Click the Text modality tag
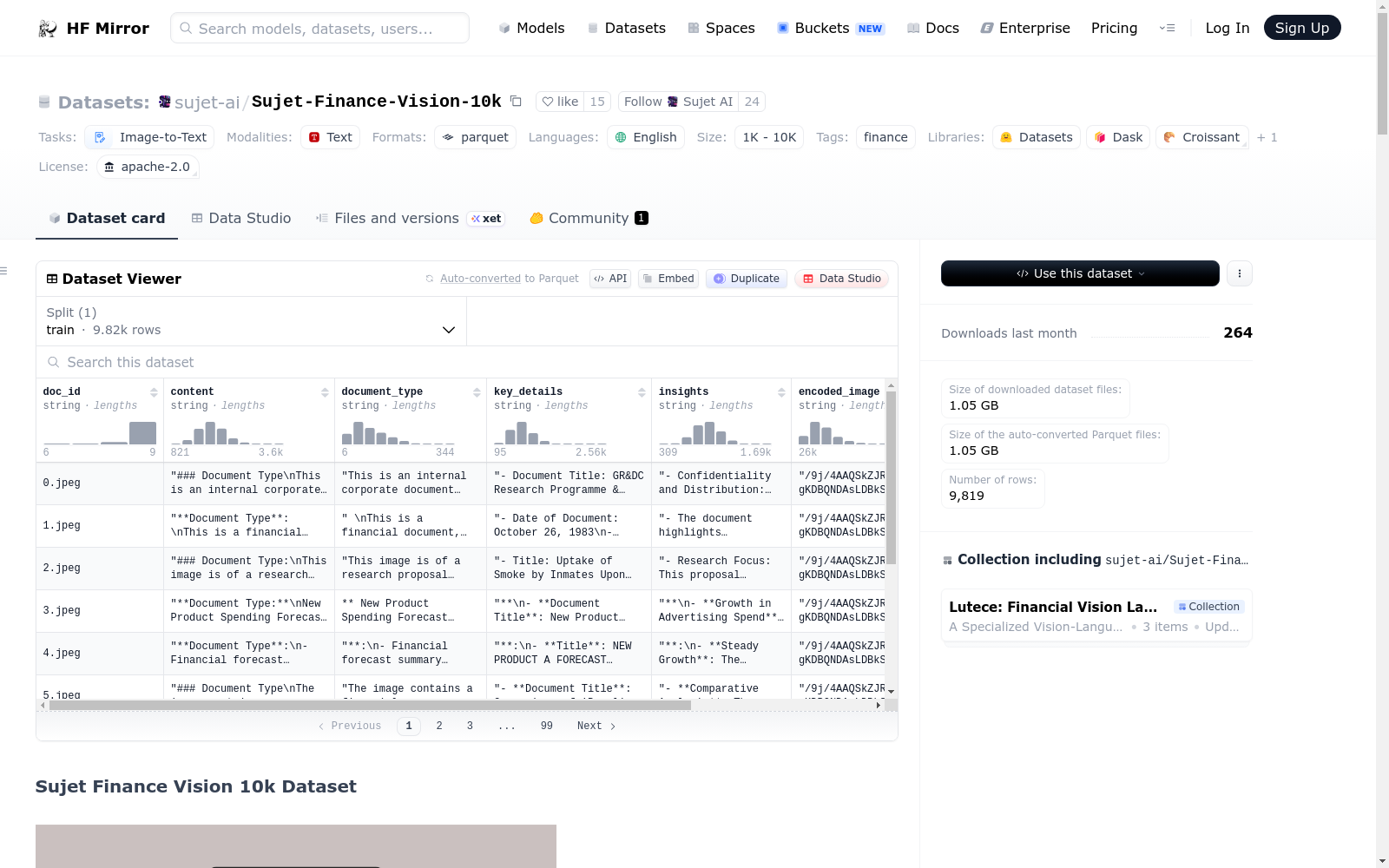 click(330, 137)
